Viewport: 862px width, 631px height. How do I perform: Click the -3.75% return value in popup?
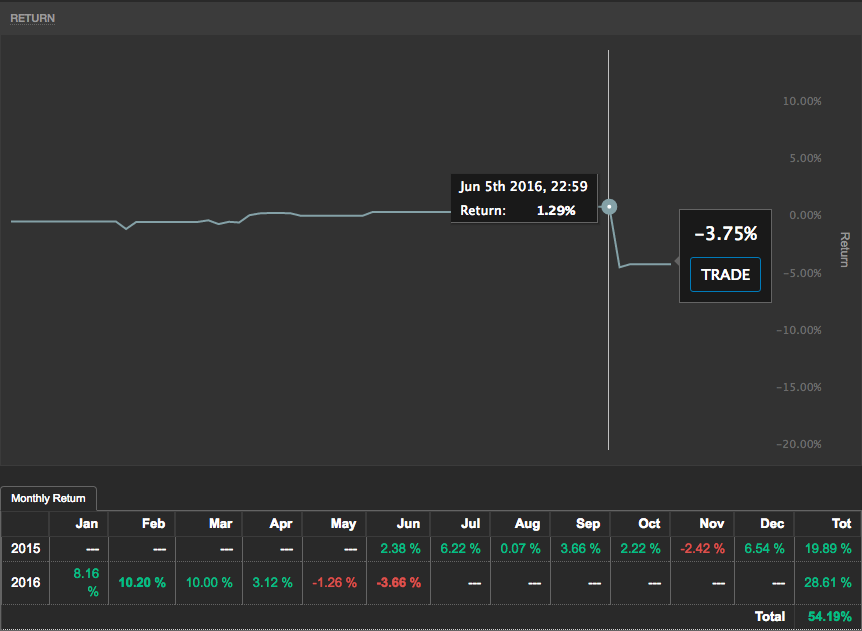[x=725, y=234]
